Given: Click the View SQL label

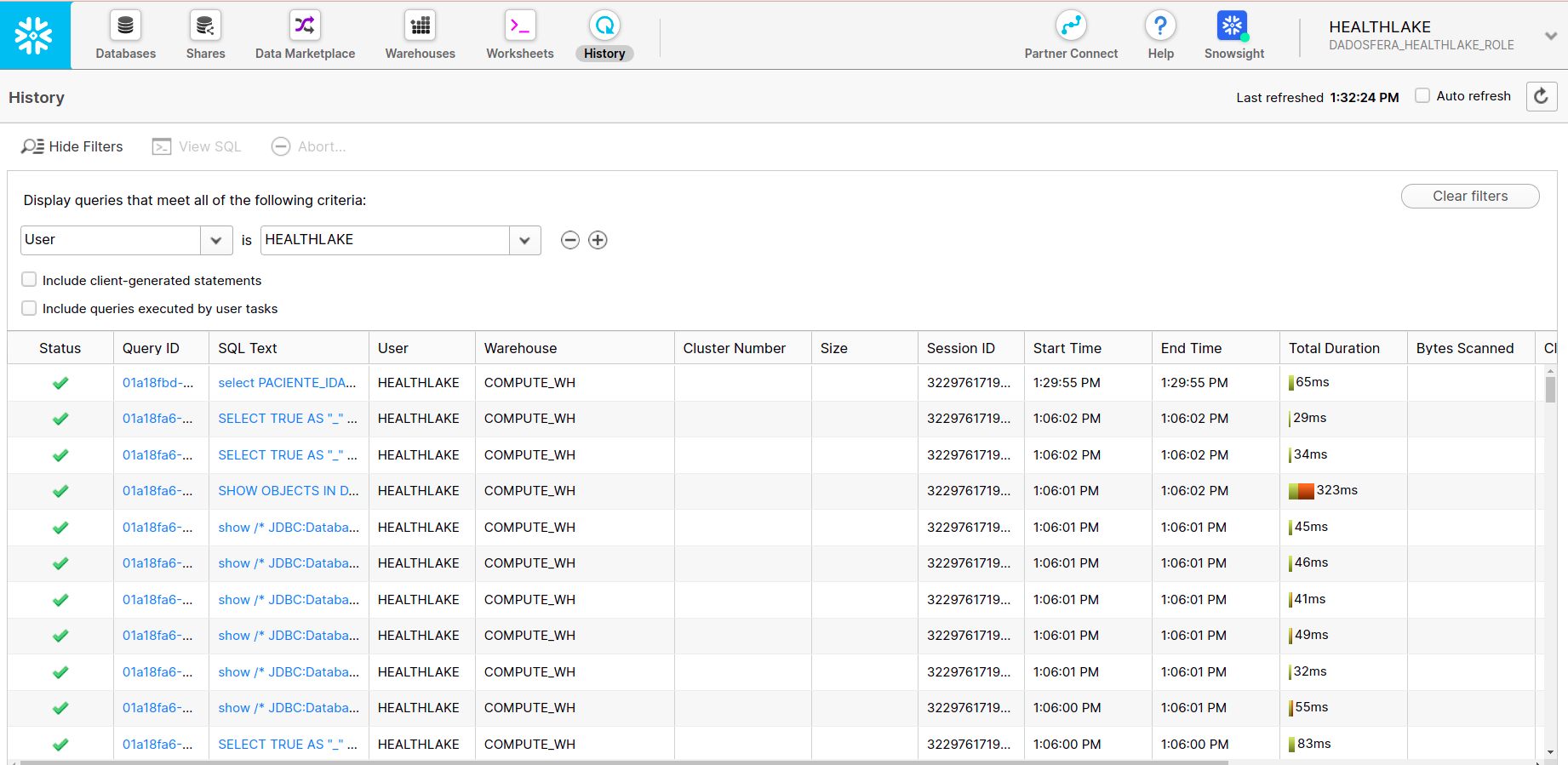Looking at the screenshot, I should pyautogui.click(x=210, y=146).
